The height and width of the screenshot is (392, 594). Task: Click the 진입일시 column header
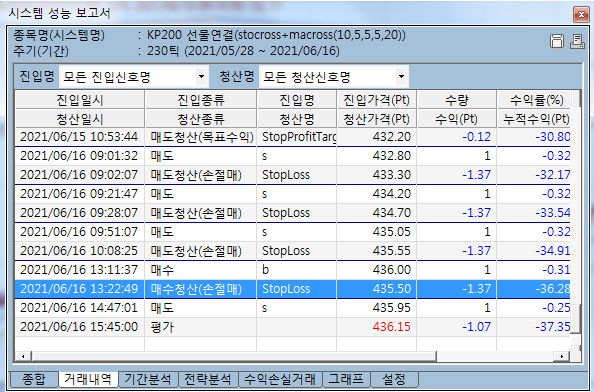80,100
